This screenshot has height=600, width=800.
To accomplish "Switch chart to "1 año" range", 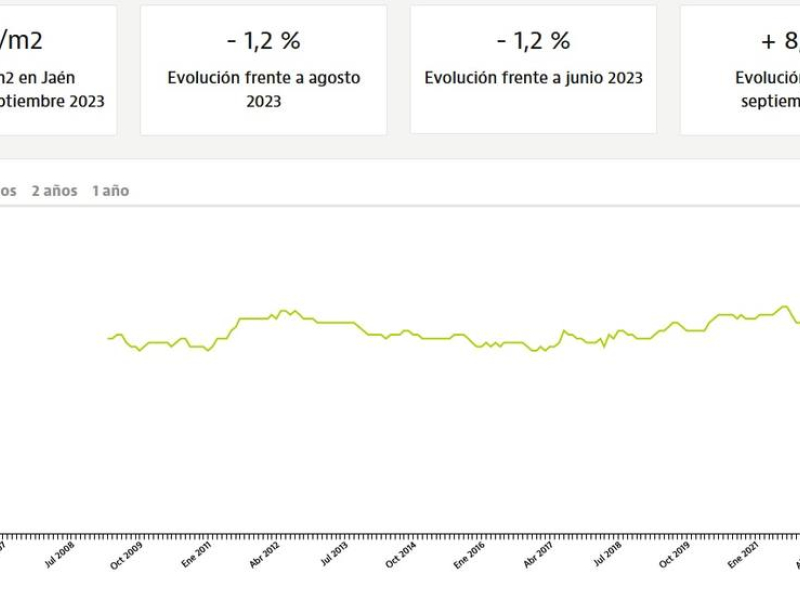I will (110, 191).
